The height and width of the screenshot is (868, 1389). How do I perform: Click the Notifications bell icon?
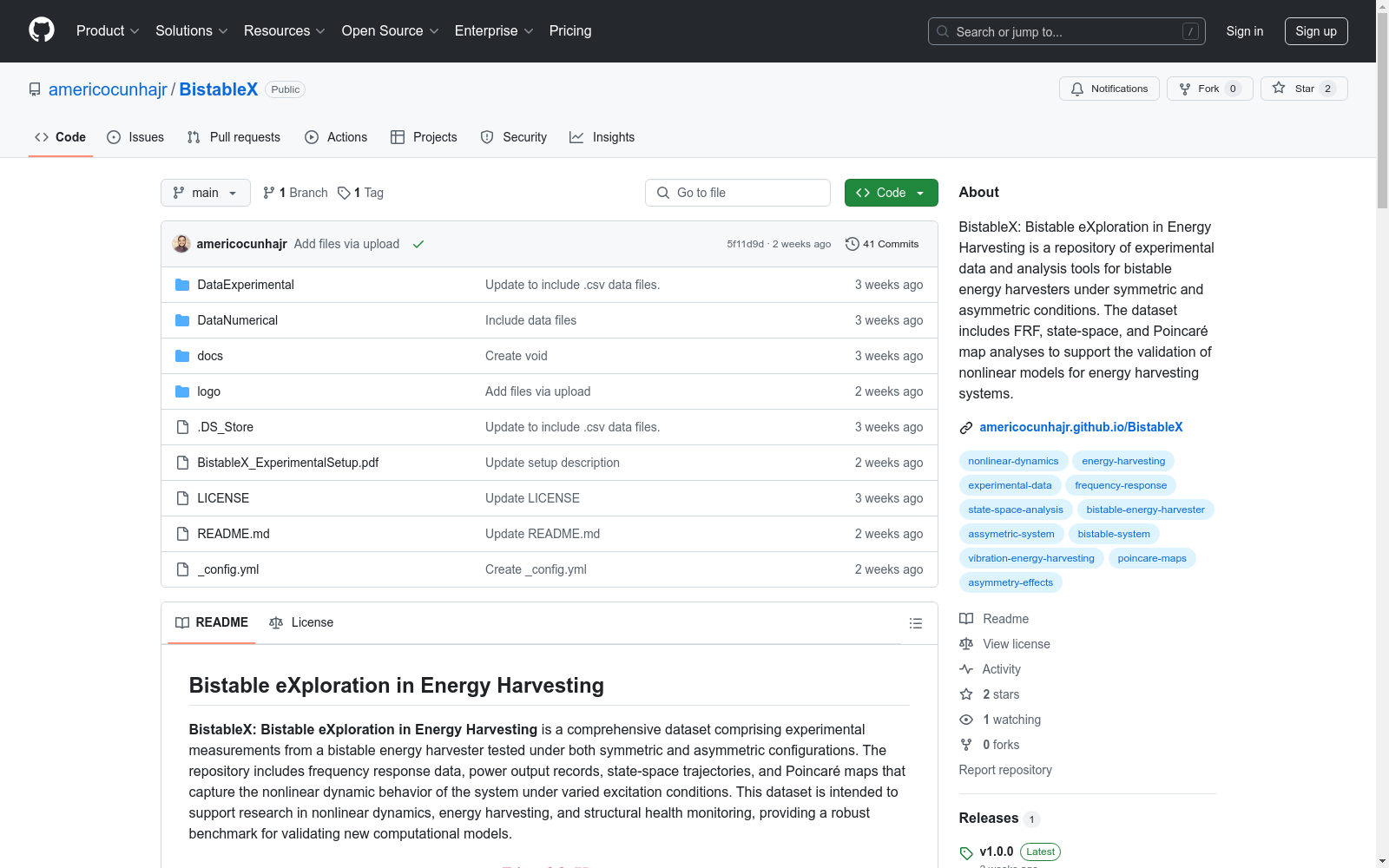point(1077,89)
